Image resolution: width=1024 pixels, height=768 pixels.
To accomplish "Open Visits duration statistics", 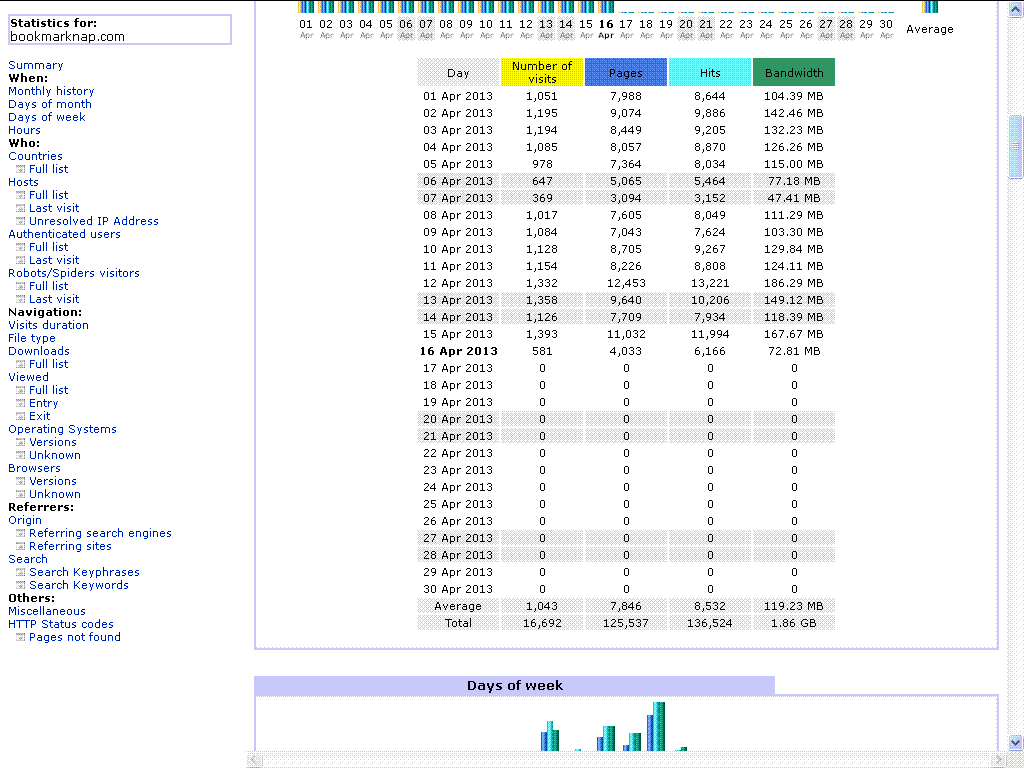I will [x=48, y=325].
